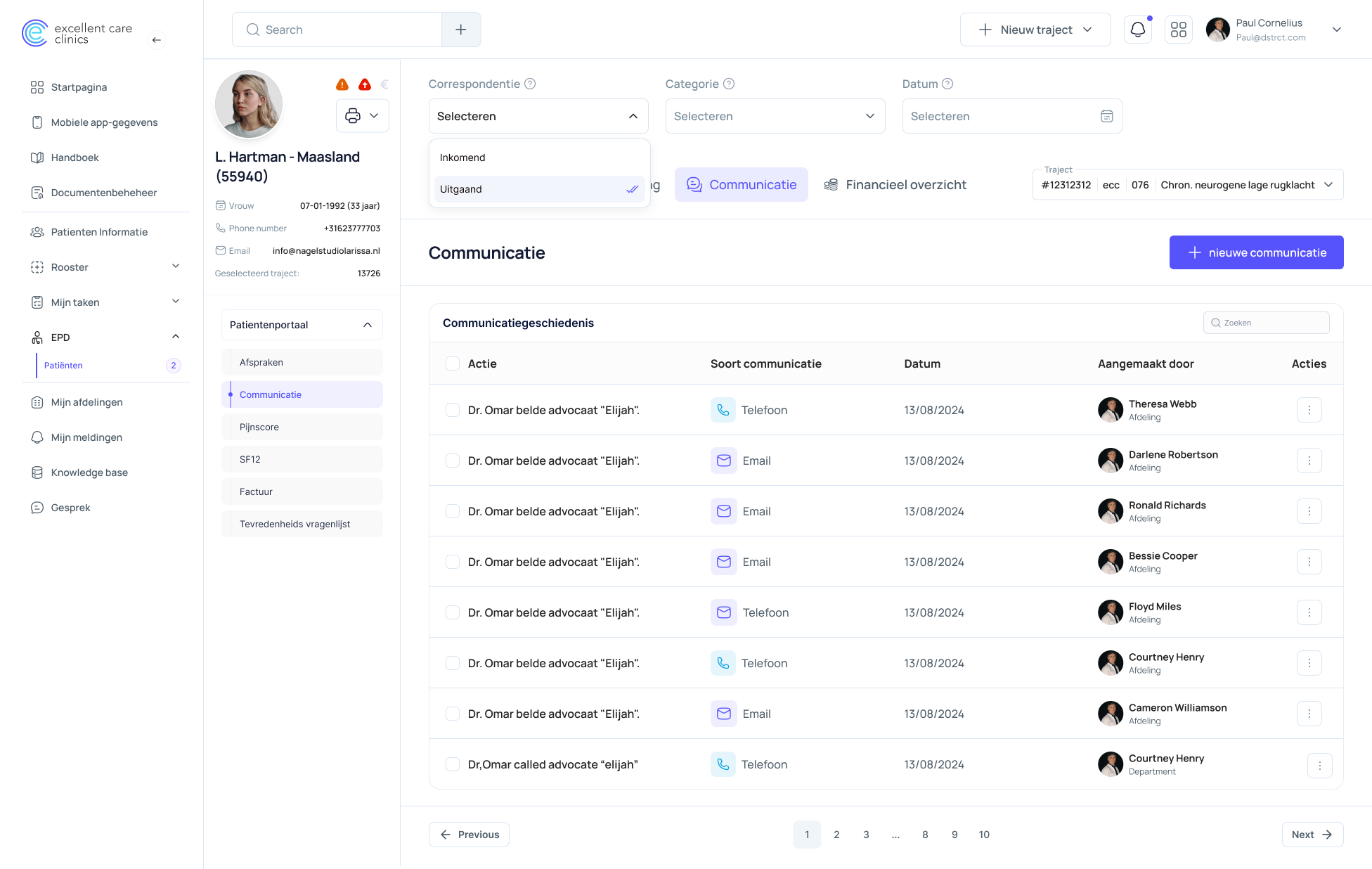Collapse sidebar with back arrow icon

(157, 40)
